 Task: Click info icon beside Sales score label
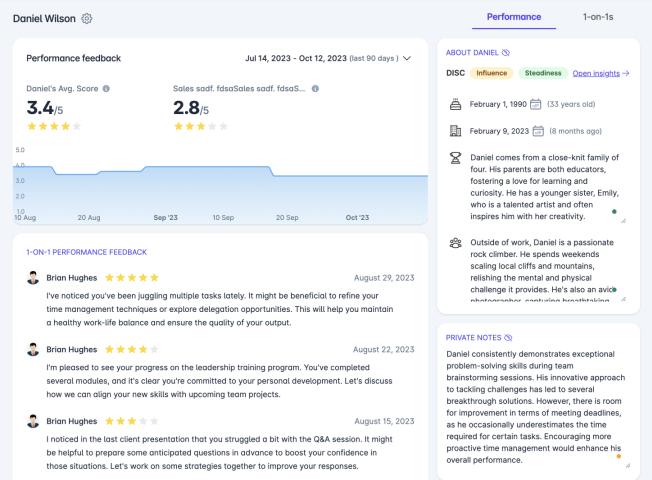pyautogui.click(x=315, y=88)
